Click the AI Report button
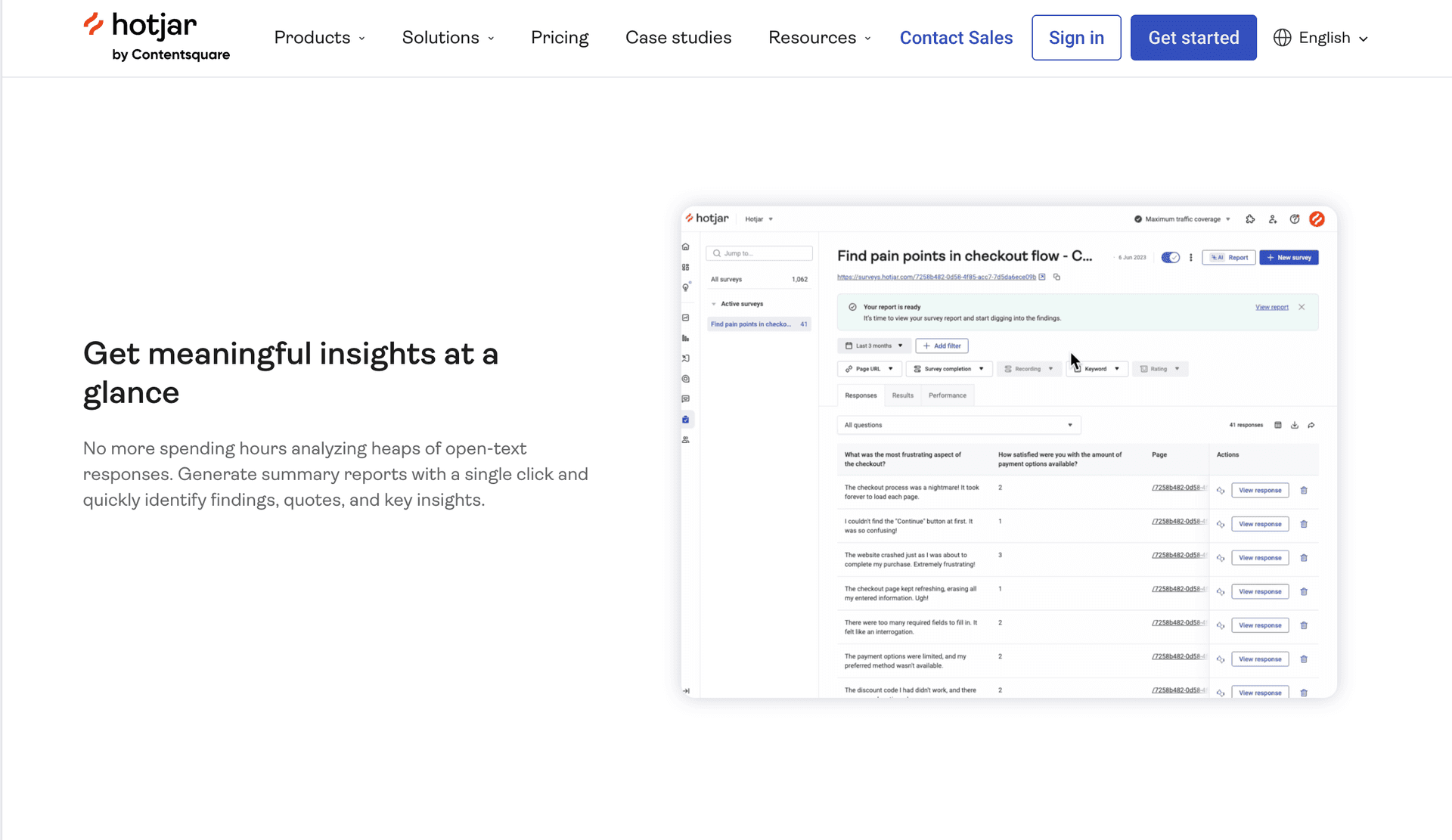1452x840 pixels. click(x=1229, y=258)
